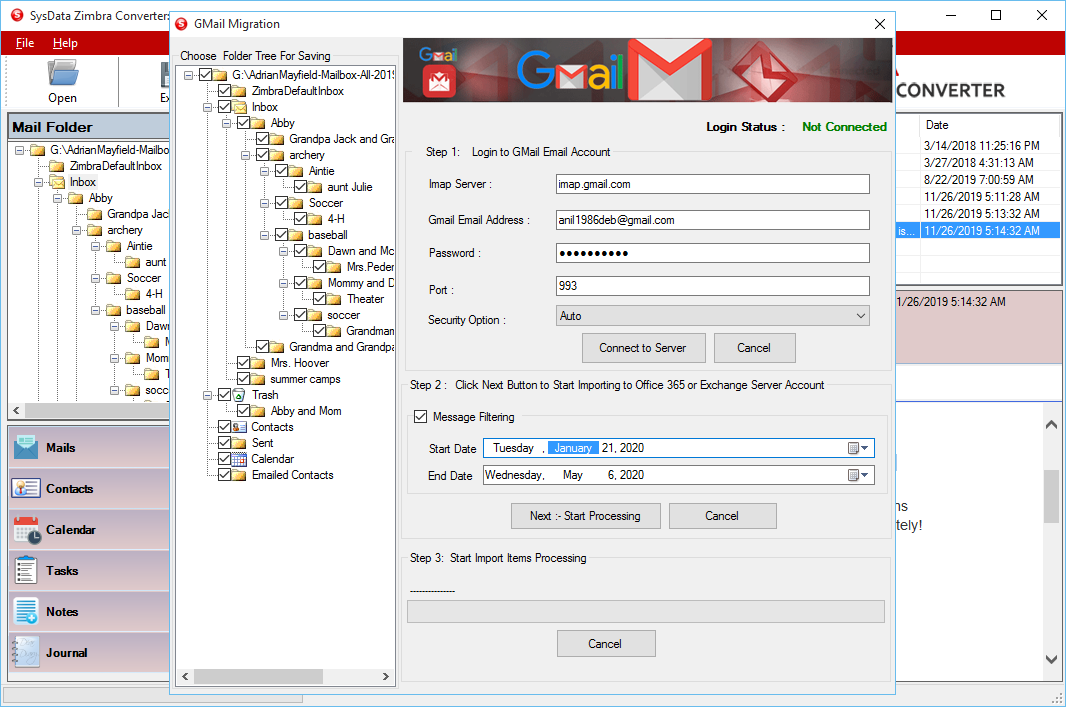The height and width of the screenshot is (707, 1066).
Task: Click the Open folder toolbar icon
Action: click(62, 73)
